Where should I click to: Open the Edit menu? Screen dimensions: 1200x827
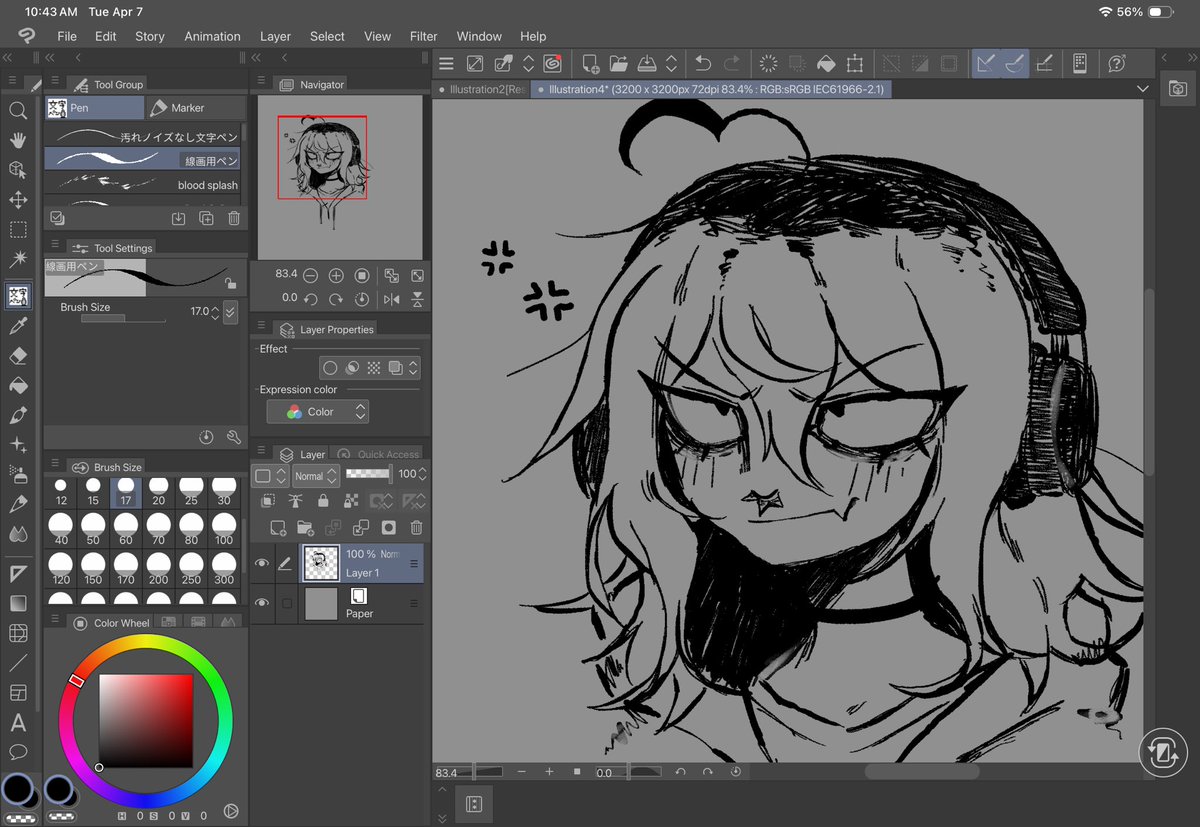106,36
